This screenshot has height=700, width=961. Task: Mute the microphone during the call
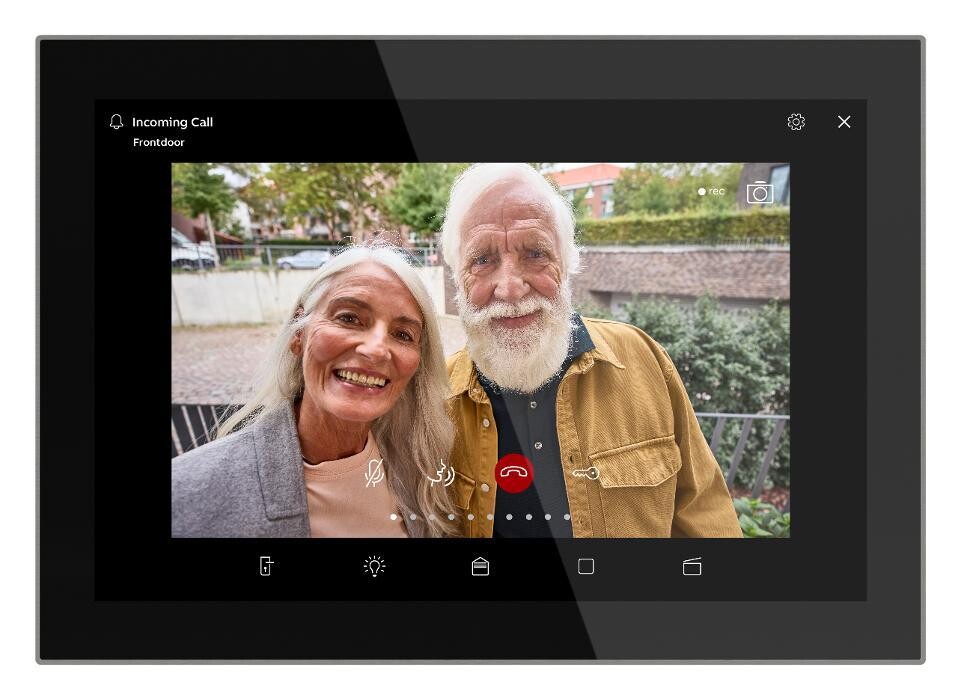click(x=374, y=473)
